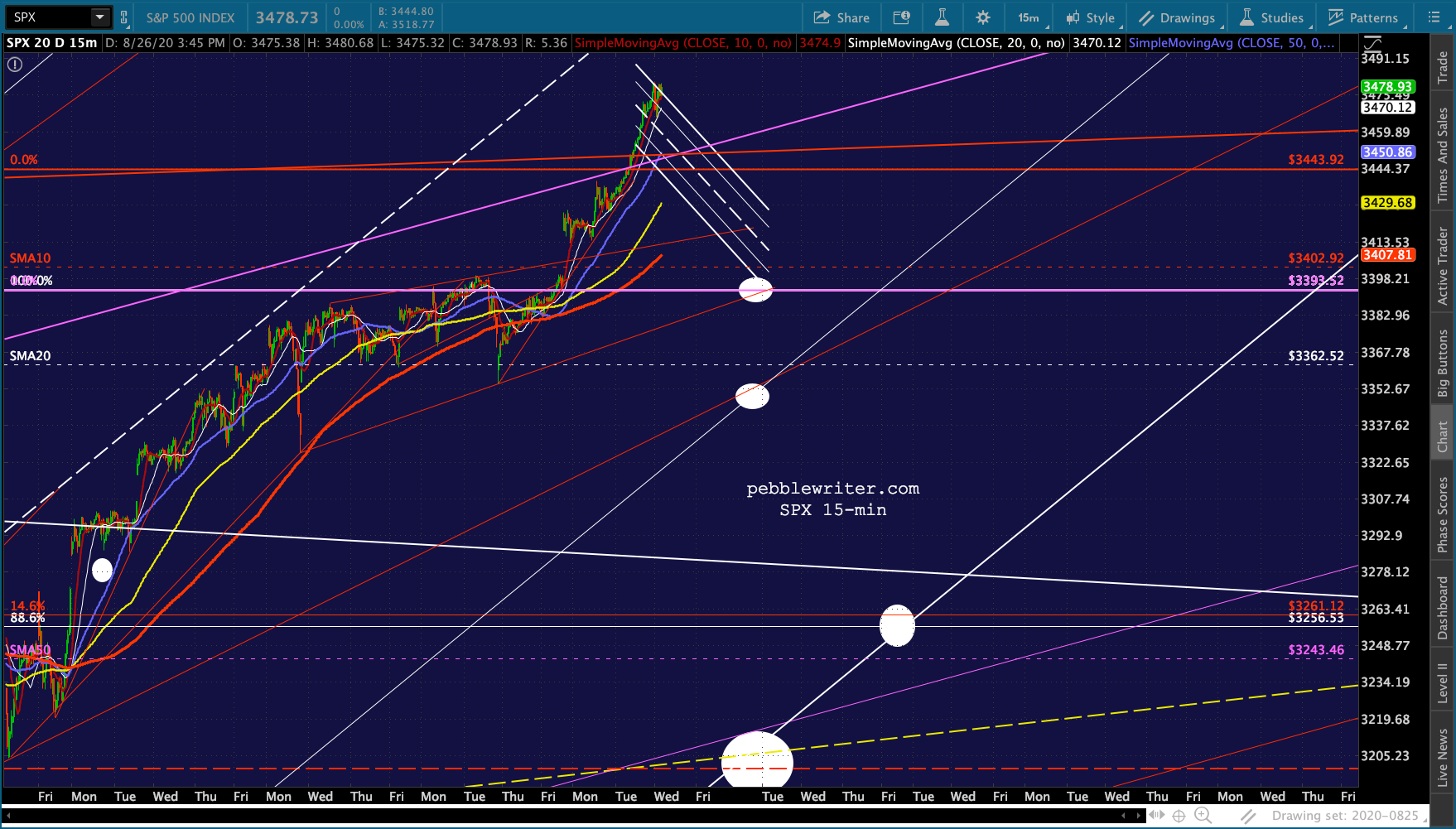
Task: Click the flask Edit Studies icon
Action: [943, 17]
